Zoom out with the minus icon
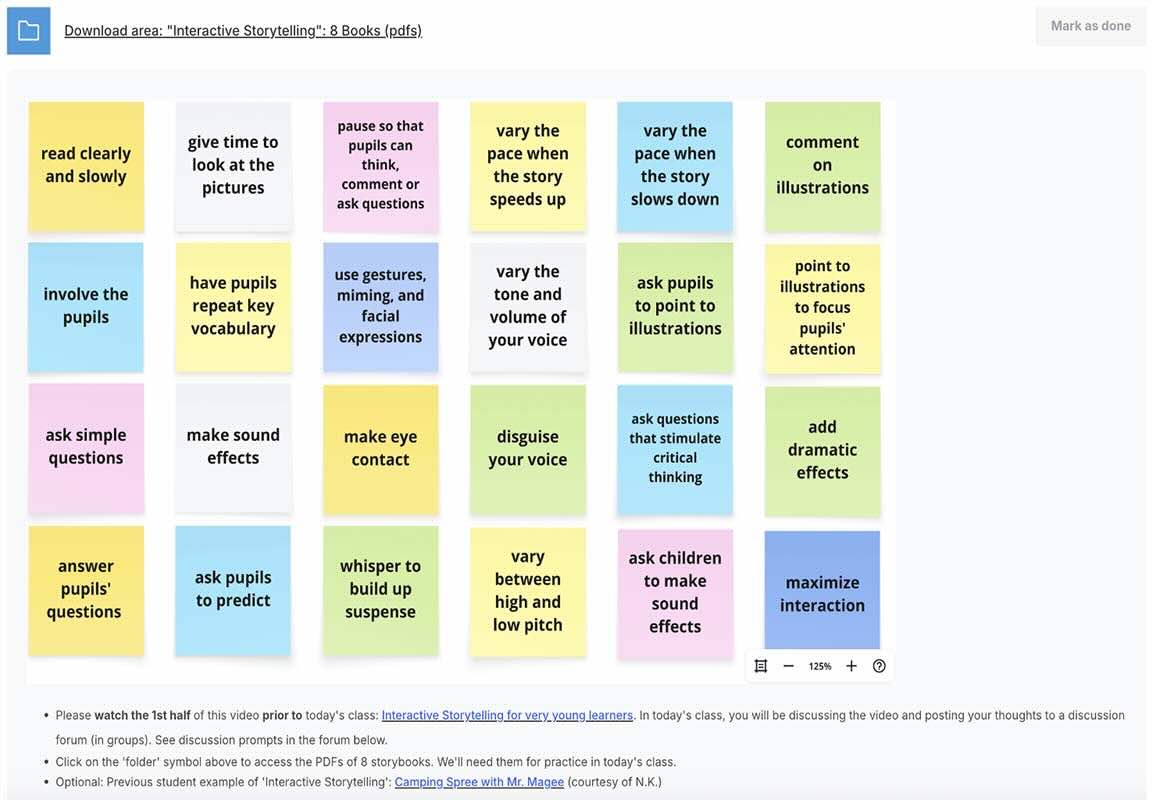Image resolution: width=1153 pixels, height=800 pixels. [789, 666]
